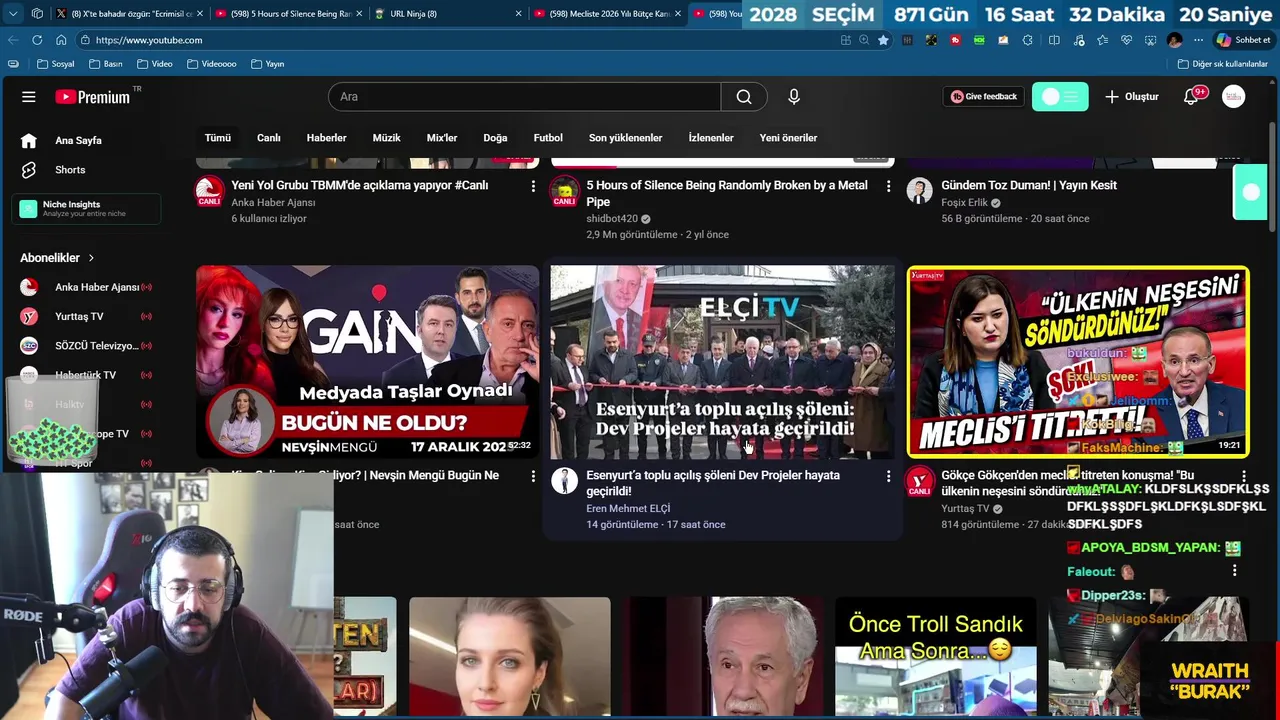Click the YouTube Premium logo
Image resolution: width=1280 pixels, height=720 pixels.
tap(92, 97)
